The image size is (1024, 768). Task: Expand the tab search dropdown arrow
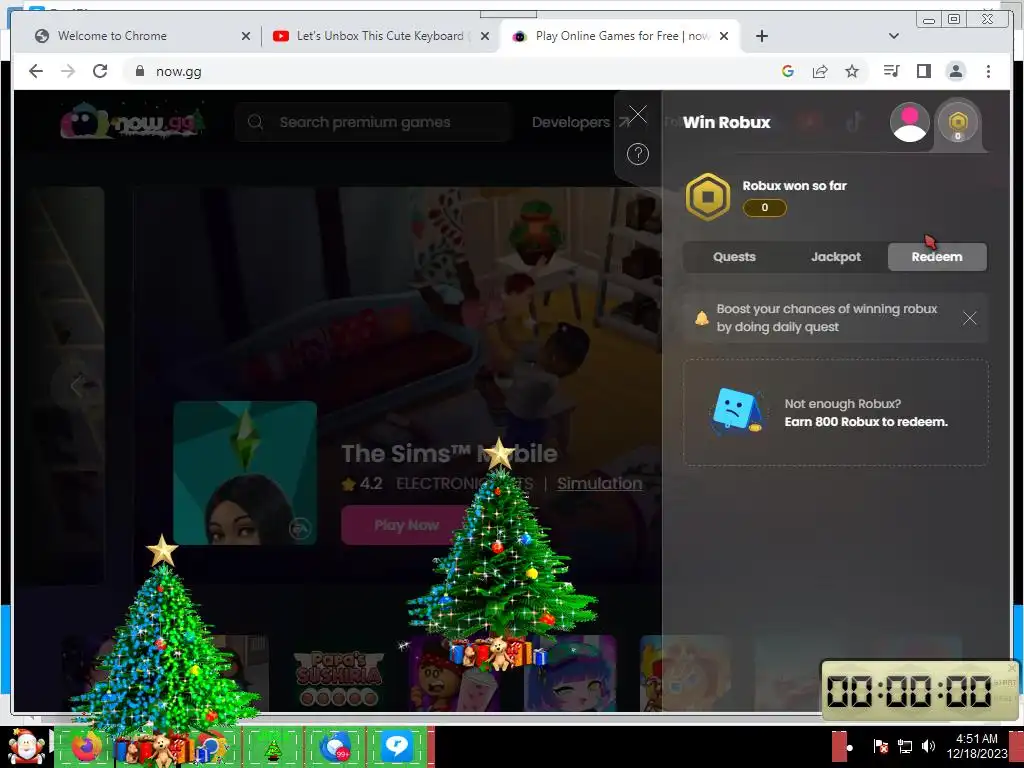[x=893, y=36]
